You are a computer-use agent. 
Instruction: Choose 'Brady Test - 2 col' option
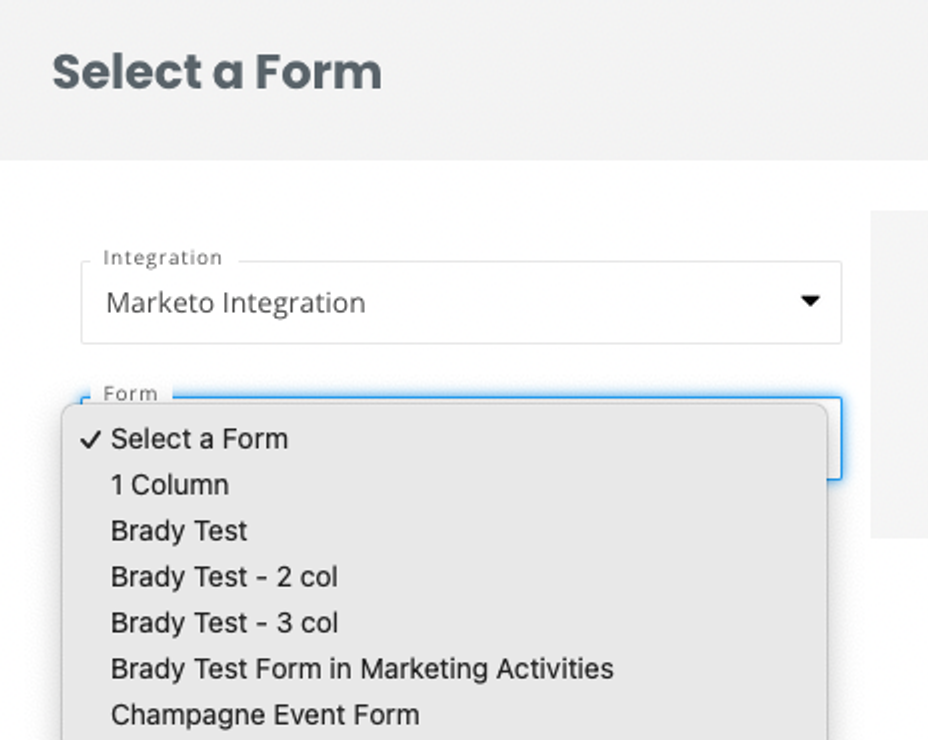pyautogui.click(x=224, y=577)
